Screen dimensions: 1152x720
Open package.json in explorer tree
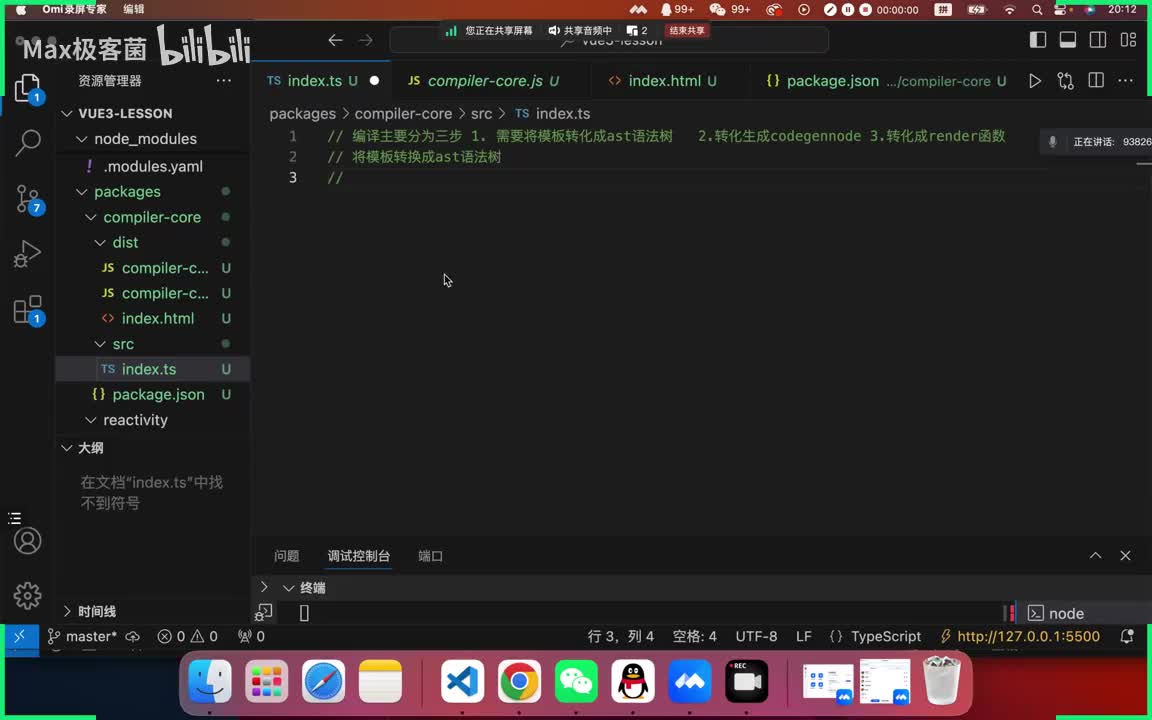click(x=153, y=395)
